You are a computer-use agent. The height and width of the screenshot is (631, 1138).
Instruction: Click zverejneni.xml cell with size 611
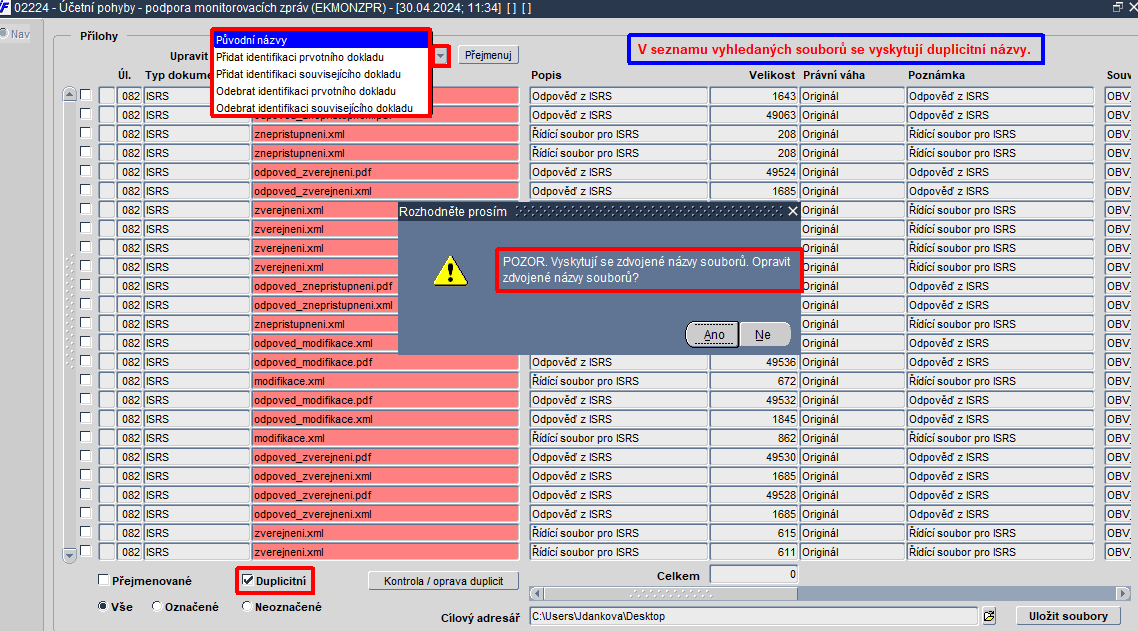tap(385, 552)
